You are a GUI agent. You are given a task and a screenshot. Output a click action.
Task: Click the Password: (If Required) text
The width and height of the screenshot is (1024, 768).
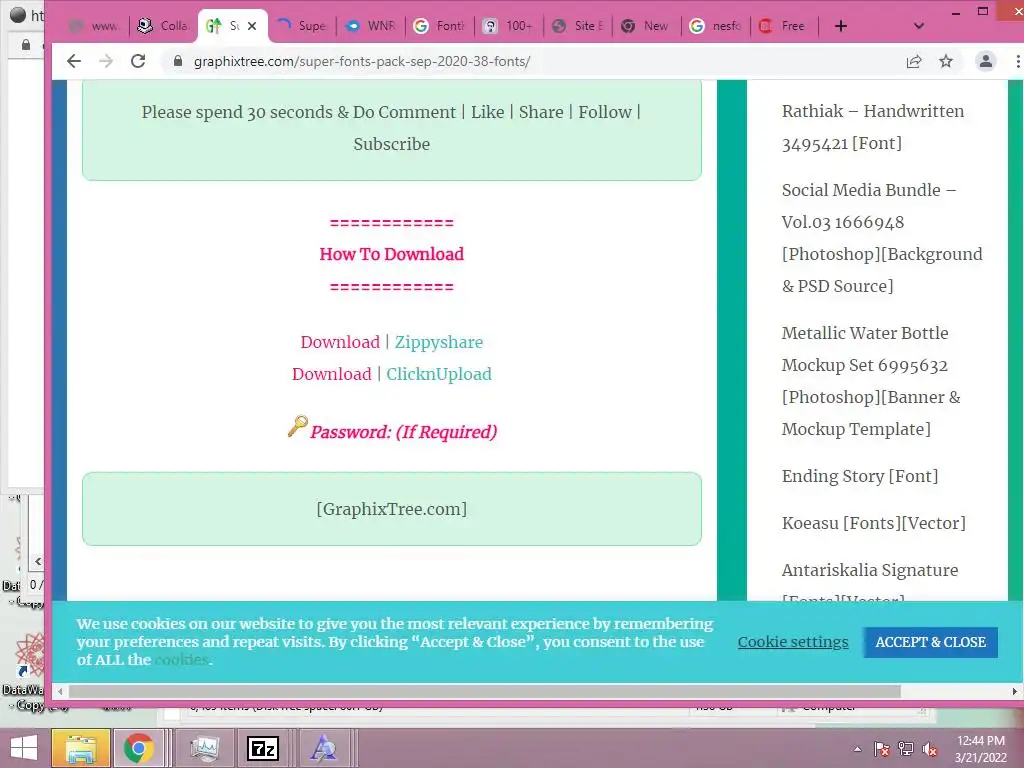pyautogui.click(x=404, y=432)
